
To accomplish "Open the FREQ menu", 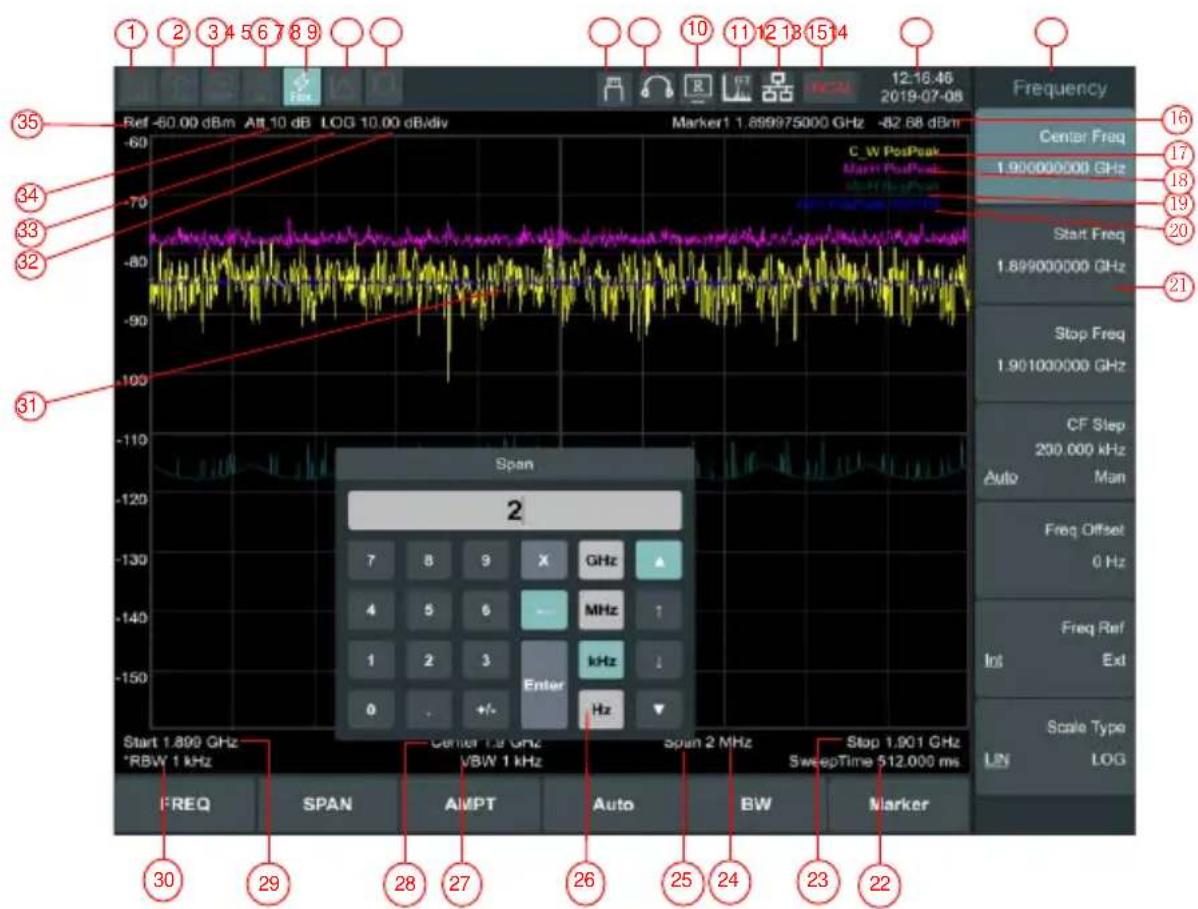I will pos(185,804).
